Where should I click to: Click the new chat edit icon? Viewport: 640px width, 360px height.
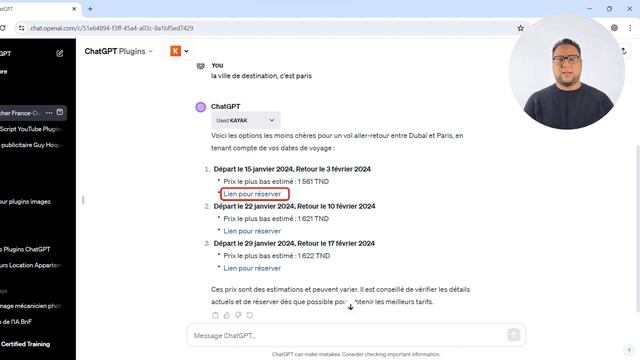click(x=60, y=53)
